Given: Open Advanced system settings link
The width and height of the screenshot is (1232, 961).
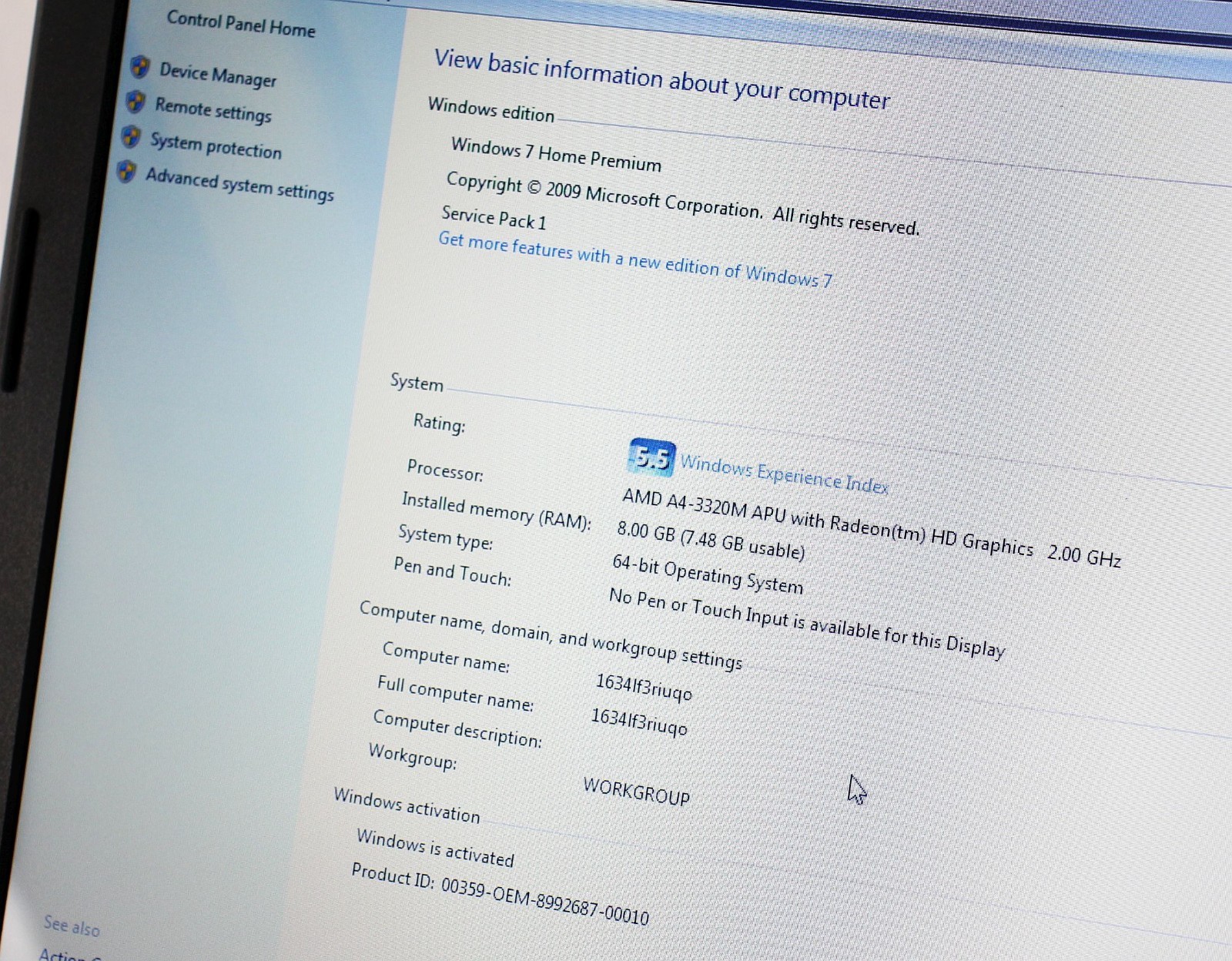Looking at the screenshot, I should (x=239, y=184).
